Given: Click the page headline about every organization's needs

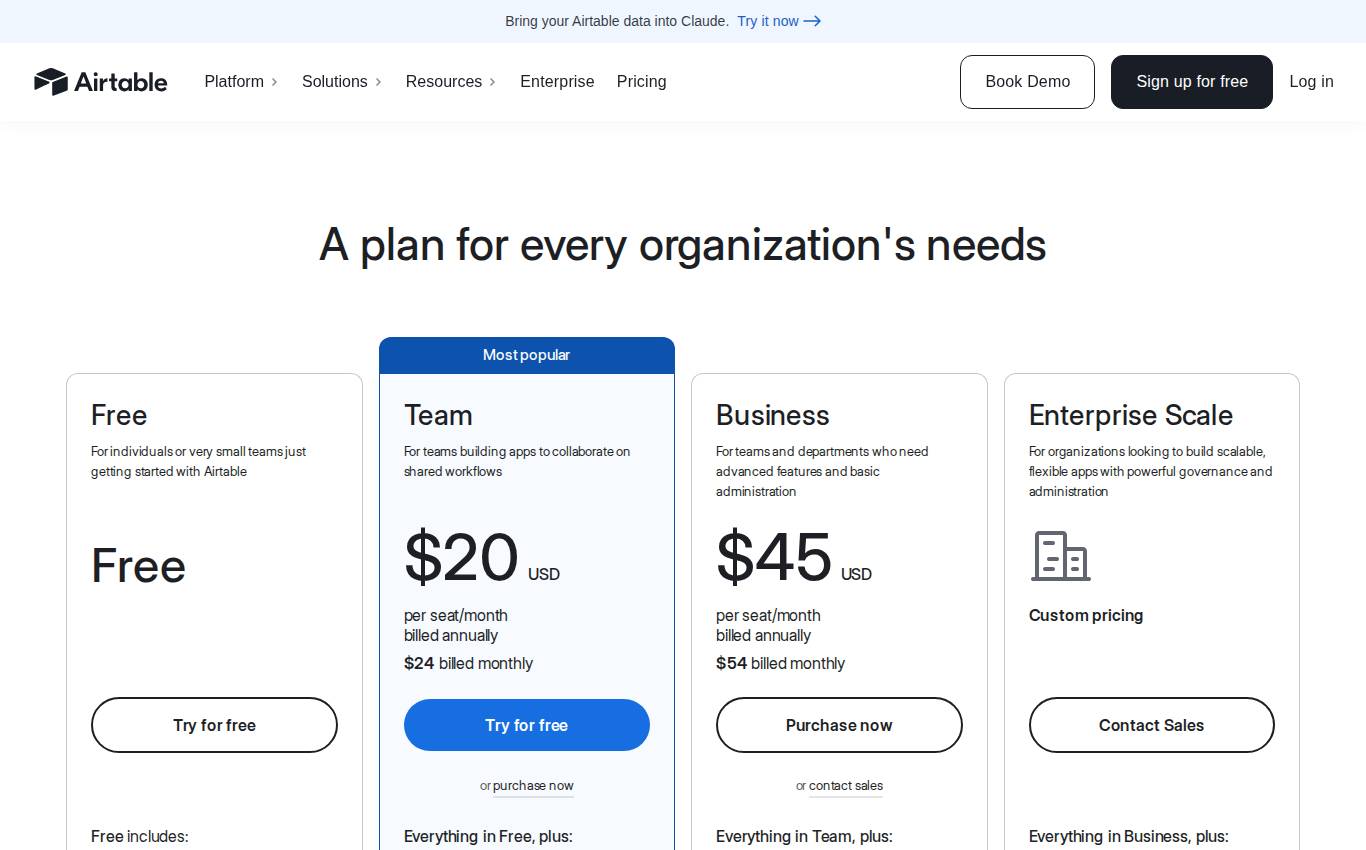Looking at the screenshot, I should [x=683, y=245].
